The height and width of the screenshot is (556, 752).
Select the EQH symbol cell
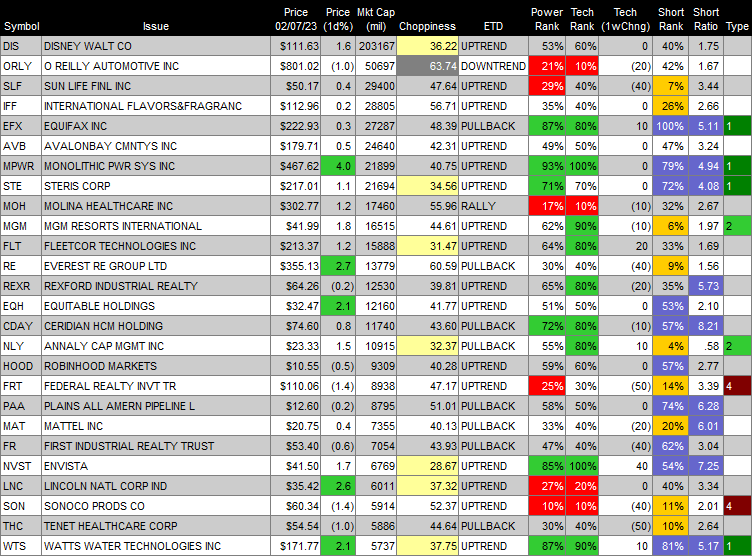pyautogui.click(x=21, y=306)
